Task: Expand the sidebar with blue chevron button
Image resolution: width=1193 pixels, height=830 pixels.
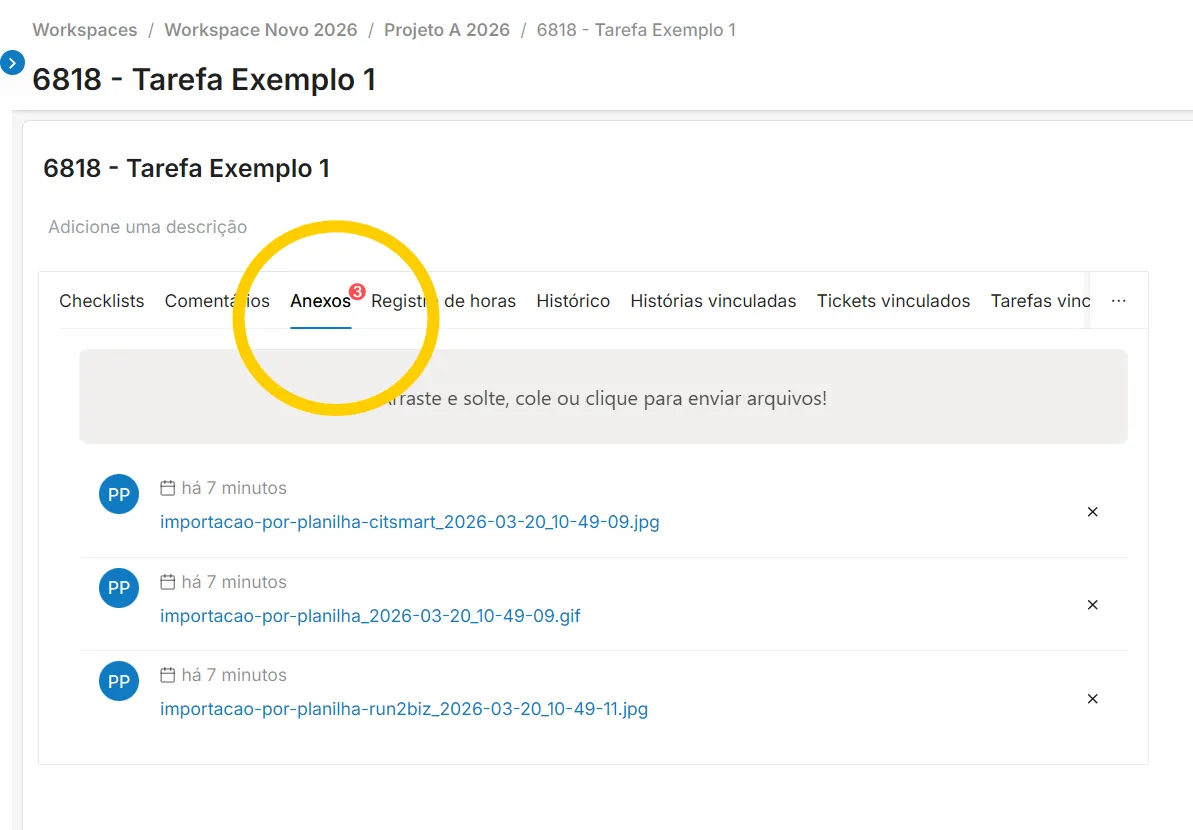Action: (x=12, y=62)
